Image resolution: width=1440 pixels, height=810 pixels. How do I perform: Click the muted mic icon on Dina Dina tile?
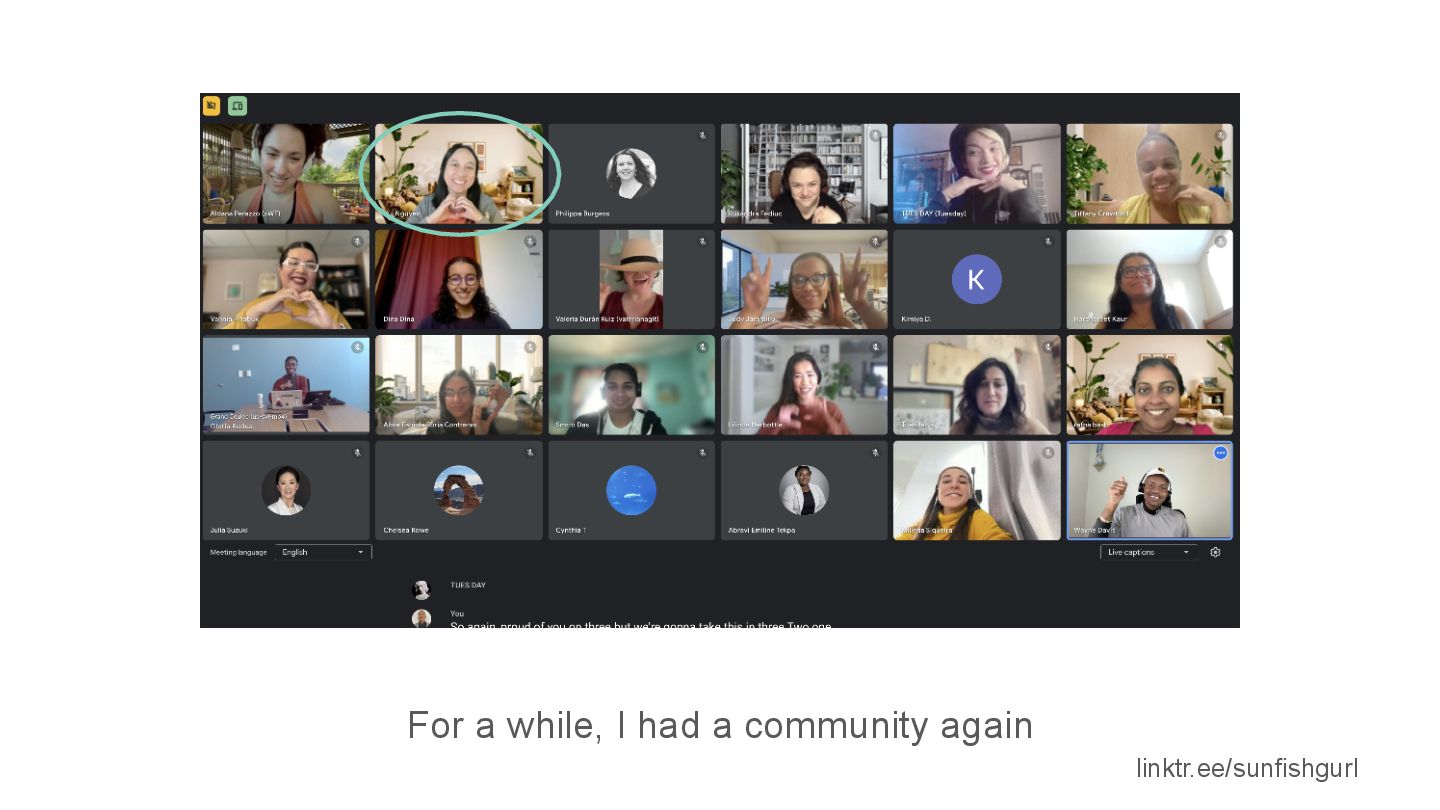coord(530,241)
